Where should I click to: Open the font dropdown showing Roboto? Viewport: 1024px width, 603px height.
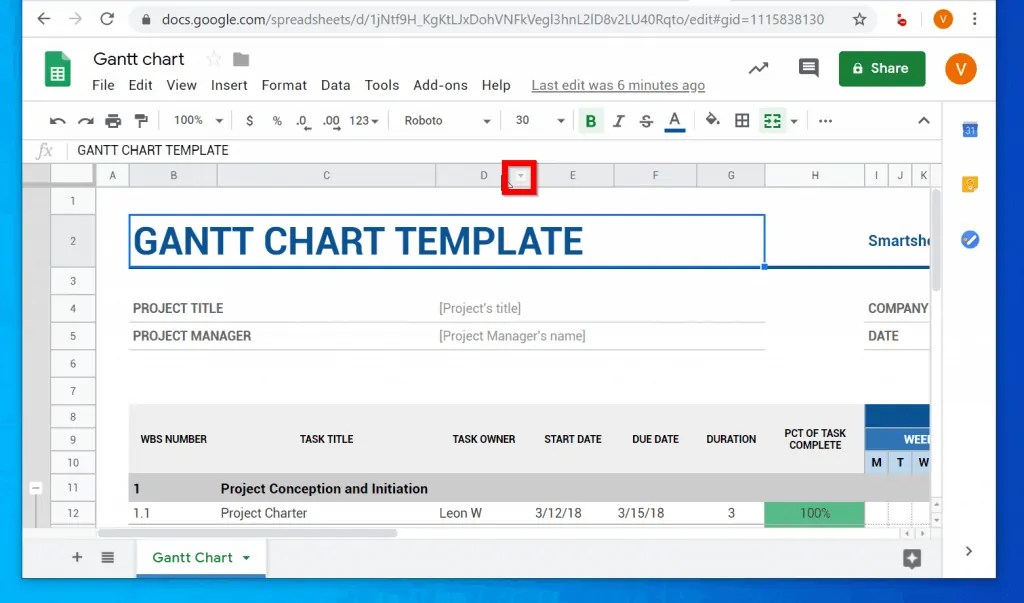pyautogui.click(x=445, y=120)
